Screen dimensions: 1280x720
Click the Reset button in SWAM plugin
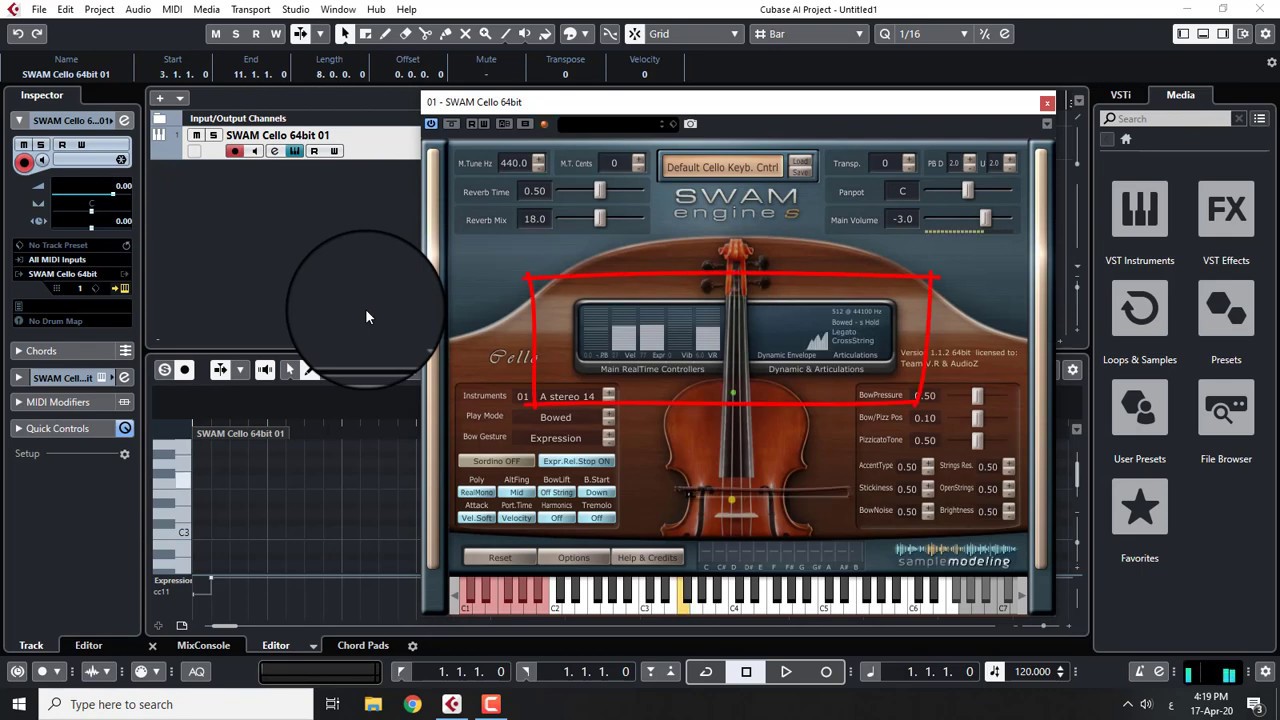(x=500, y=557)
